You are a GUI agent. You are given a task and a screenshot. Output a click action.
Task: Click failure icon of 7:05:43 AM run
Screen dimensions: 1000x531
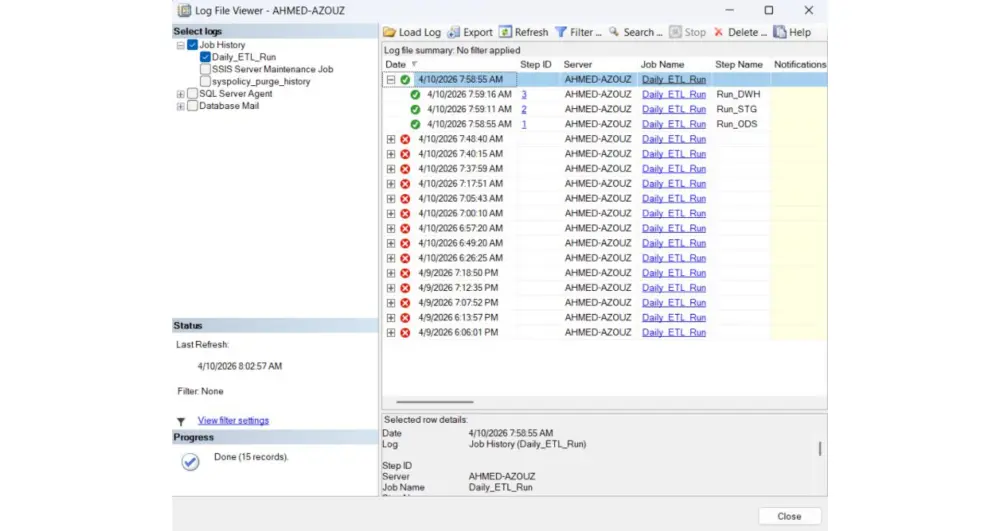[x=405, y=198]
